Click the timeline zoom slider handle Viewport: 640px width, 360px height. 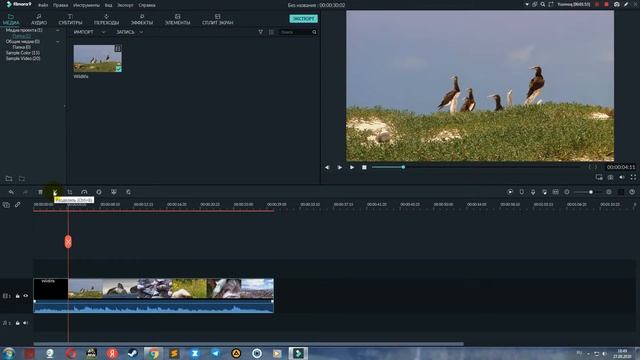(x=591, y=192)
